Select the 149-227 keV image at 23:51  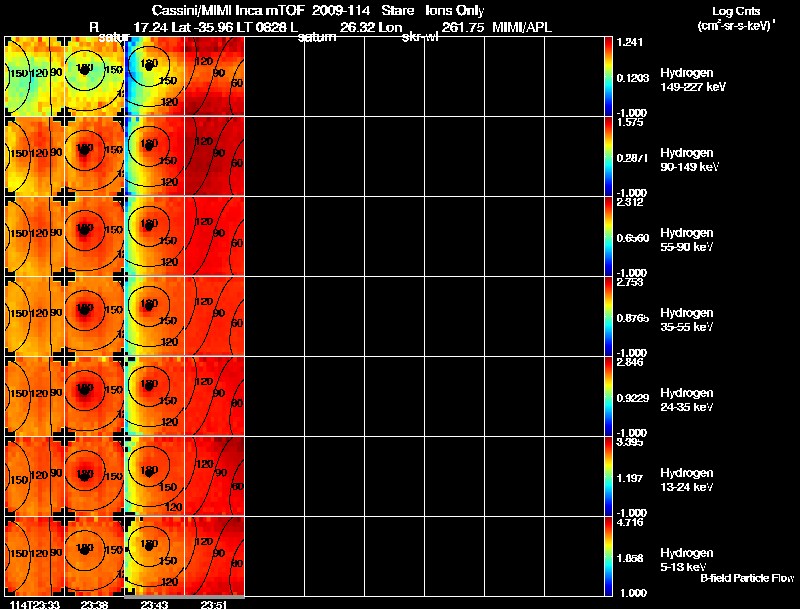pyautogui.click(x=214, y=77)
